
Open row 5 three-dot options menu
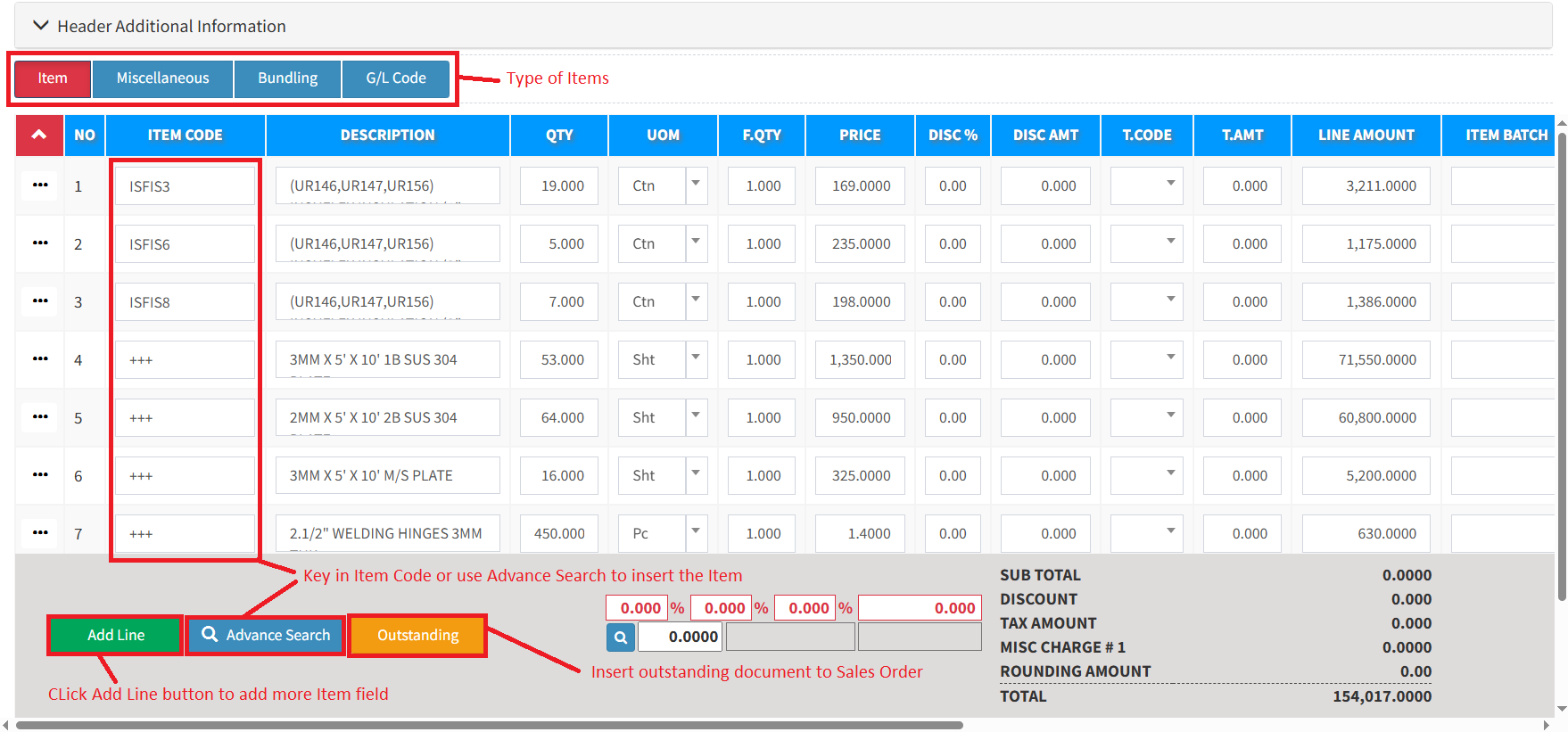[40, 417]
